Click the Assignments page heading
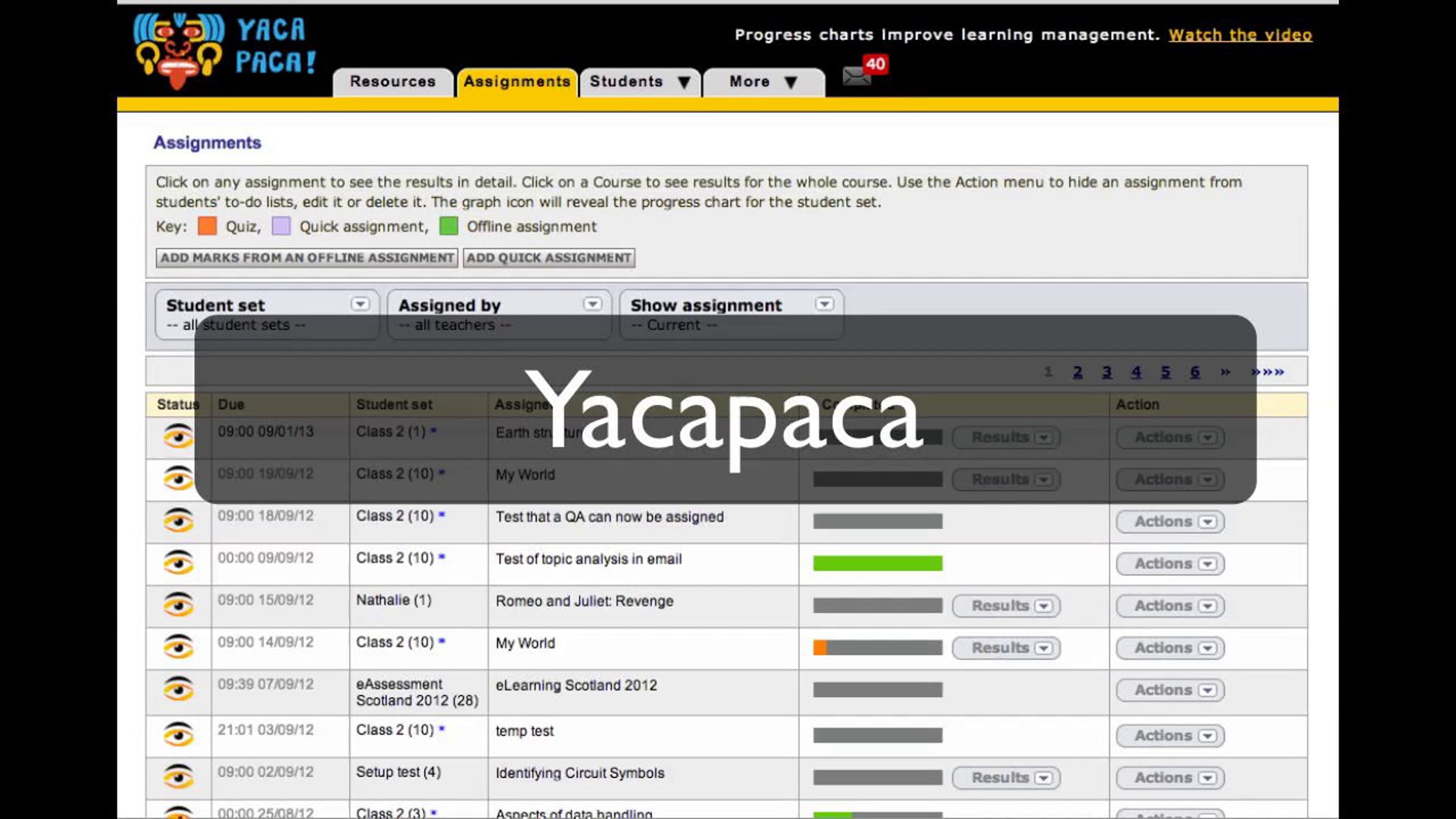The height and width of the screenshot is (819, 1456). [x=207, y=143]
